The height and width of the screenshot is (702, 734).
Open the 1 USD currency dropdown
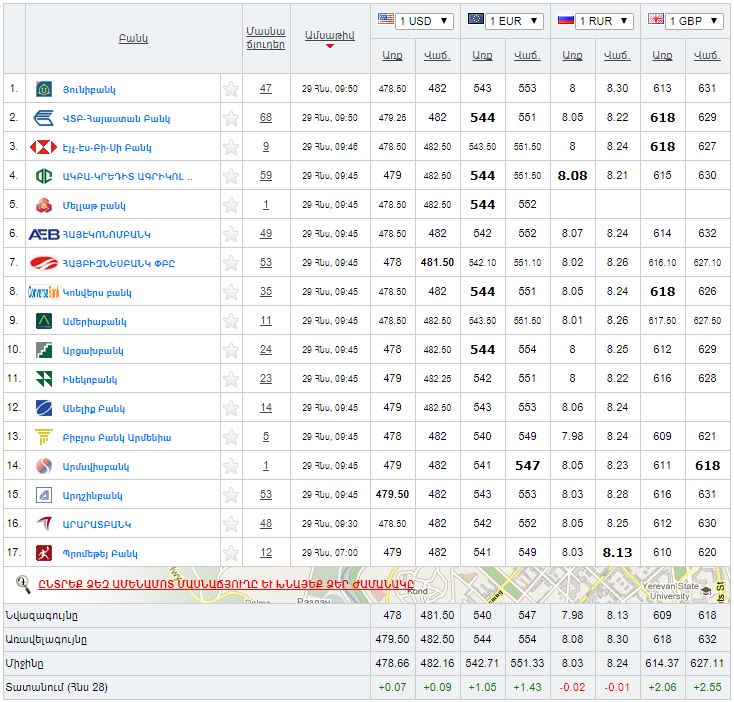pyautogui.click(x=414, y=21)
